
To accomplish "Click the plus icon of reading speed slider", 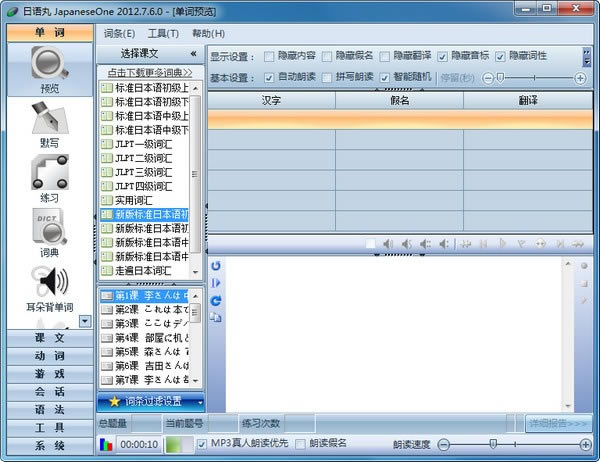I will 581,443.
